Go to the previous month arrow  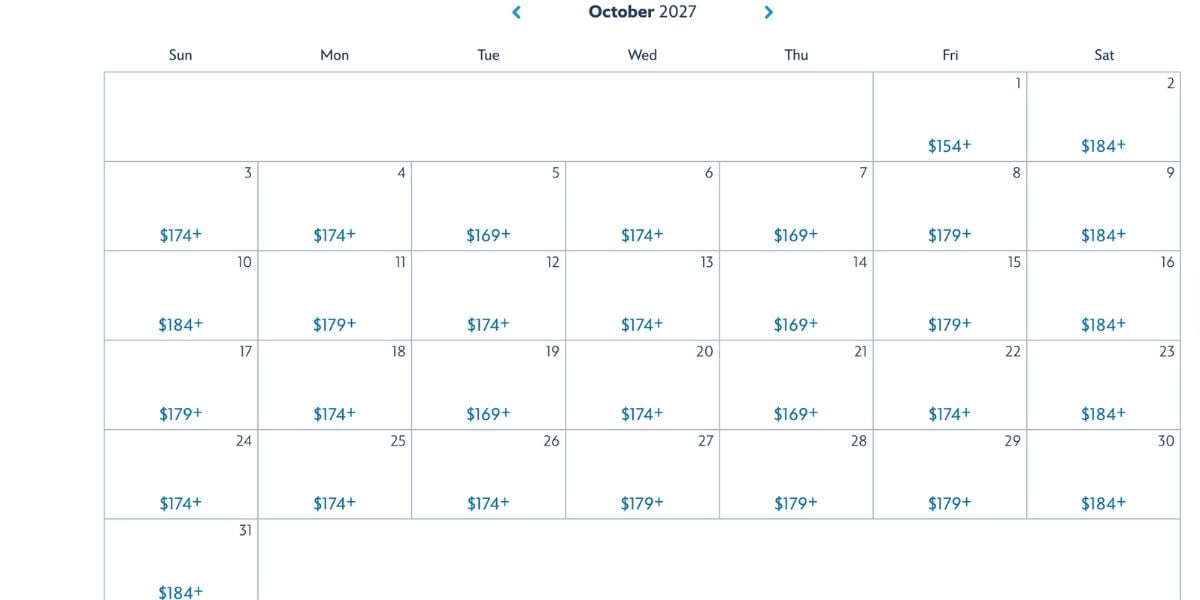click(516, 12)
